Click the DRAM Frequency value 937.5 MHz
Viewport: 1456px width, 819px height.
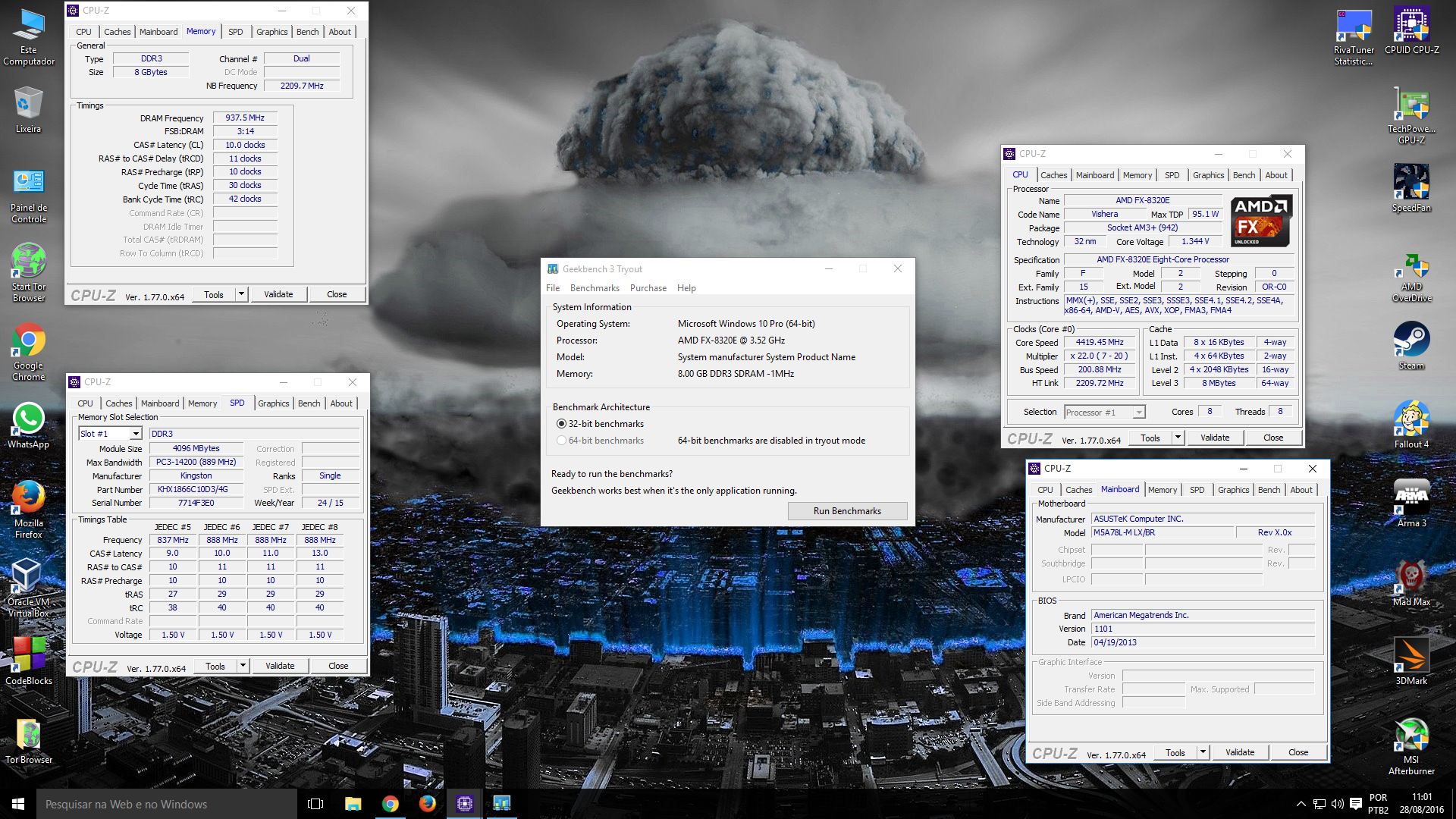click(245, 118)
